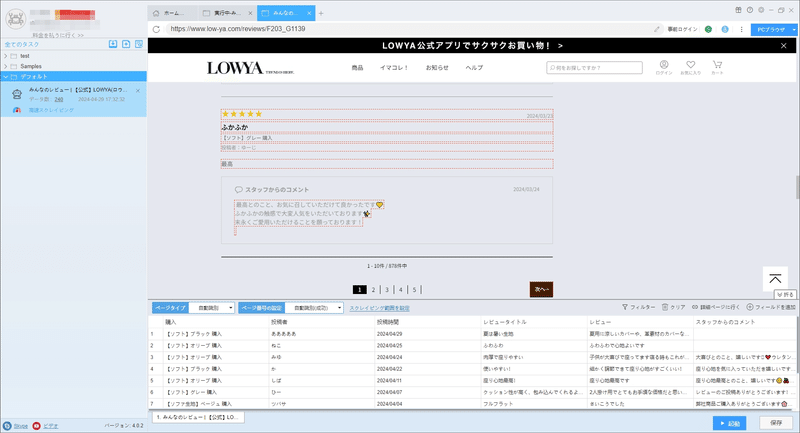Open the three-dot more options menu
The width and height of the screenshot is (800, 433).
click(x=741, y=29)
